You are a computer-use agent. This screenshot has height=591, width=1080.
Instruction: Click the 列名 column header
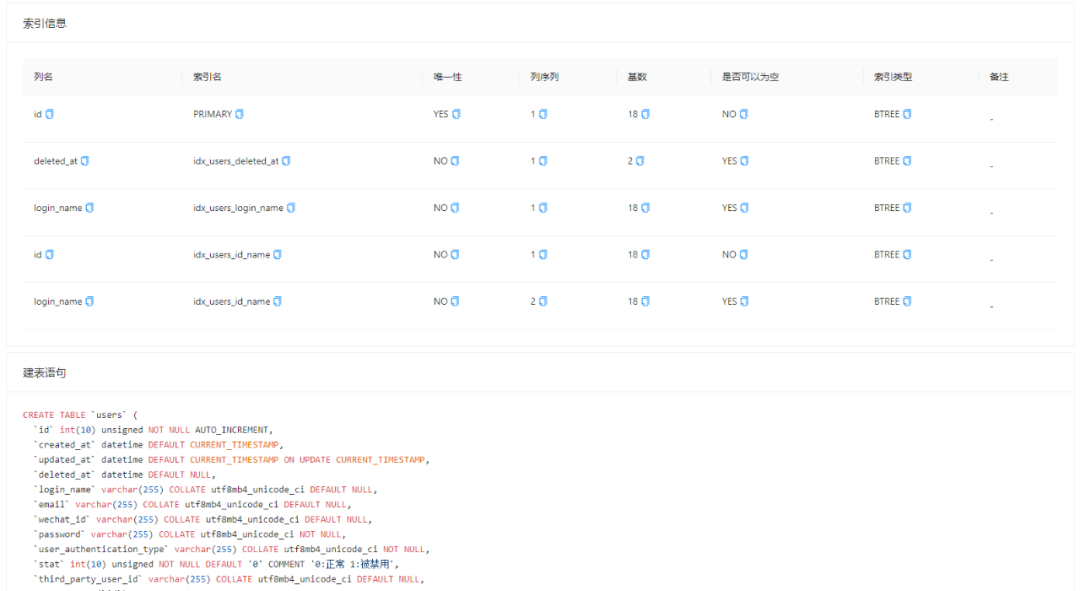point(43,77)
